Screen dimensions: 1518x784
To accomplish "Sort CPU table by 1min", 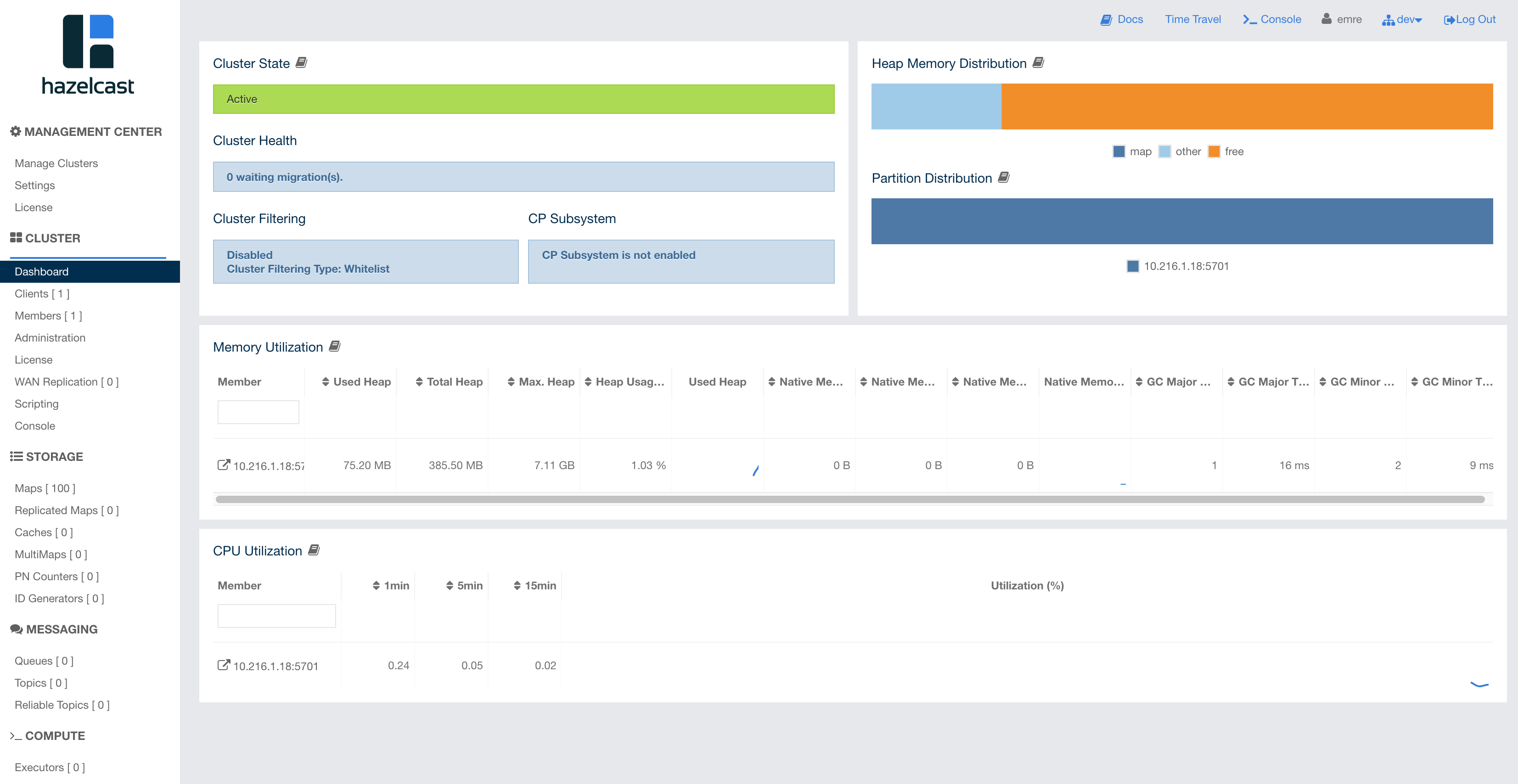I will (x=391, y=586).
